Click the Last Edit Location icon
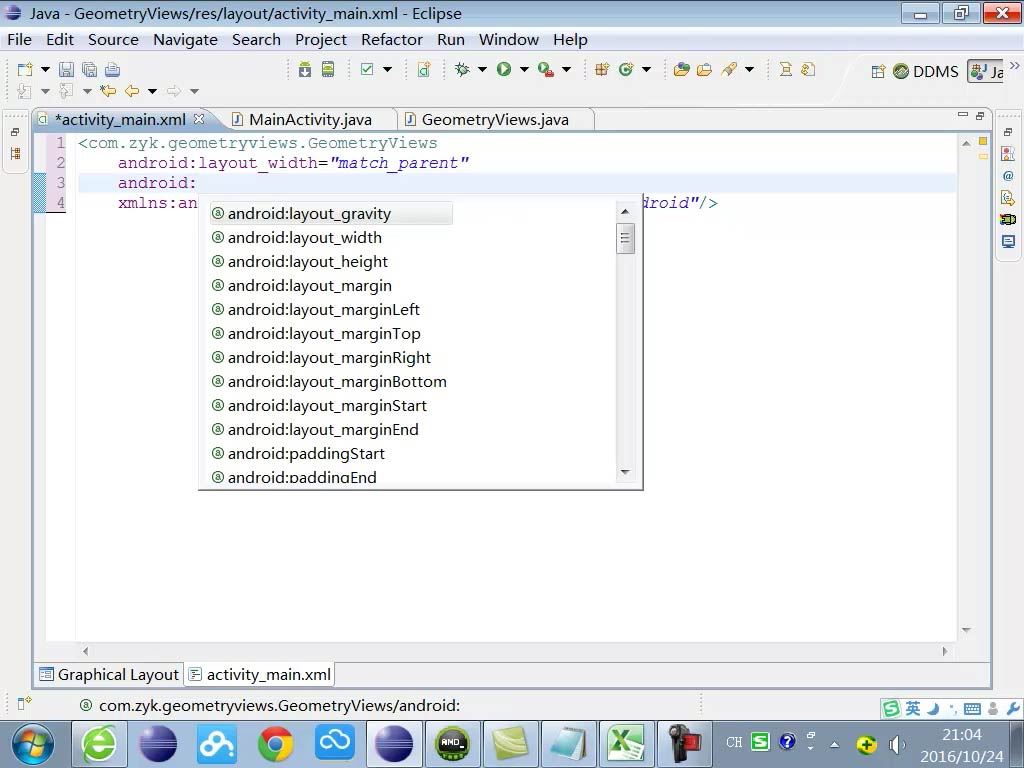The height and width of the screenshot is (768, 1024). pos(108,91)
